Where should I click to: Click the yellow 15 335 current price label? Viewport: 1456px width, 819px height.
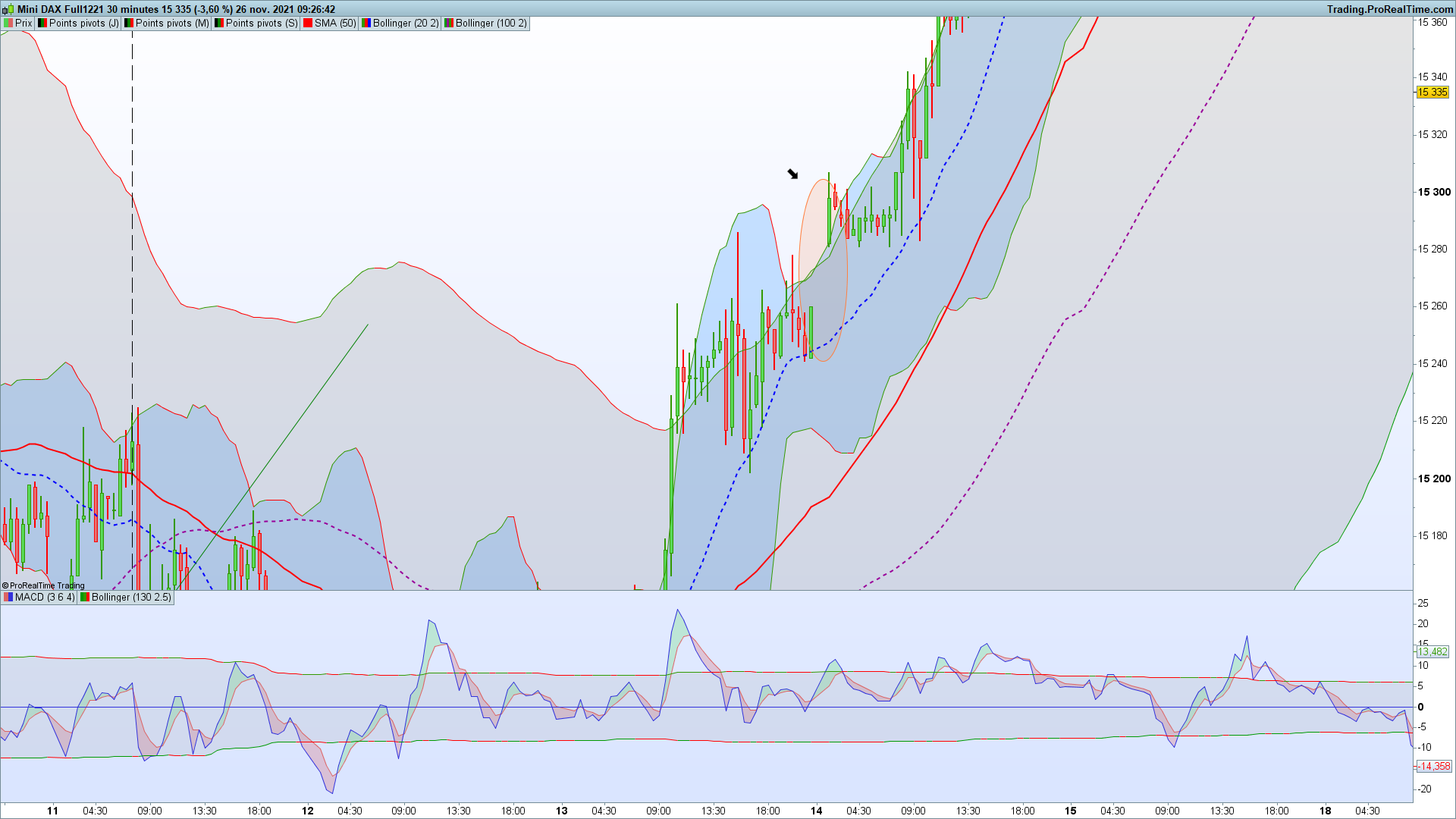click(1432, 93)
